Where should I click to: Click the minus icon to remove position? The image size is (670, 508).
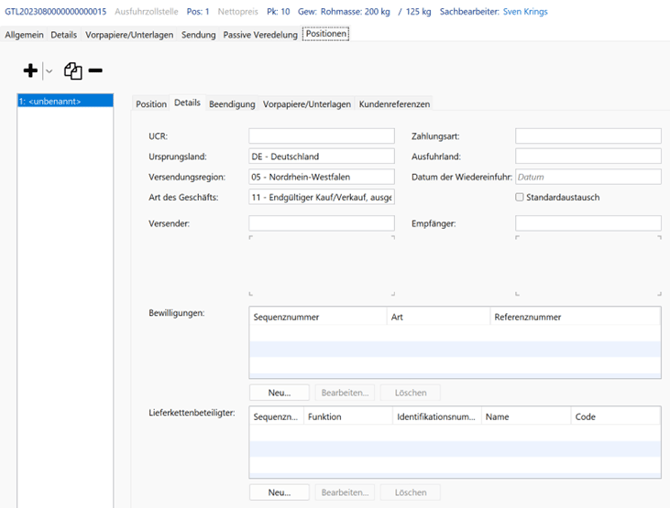(95, 70)
